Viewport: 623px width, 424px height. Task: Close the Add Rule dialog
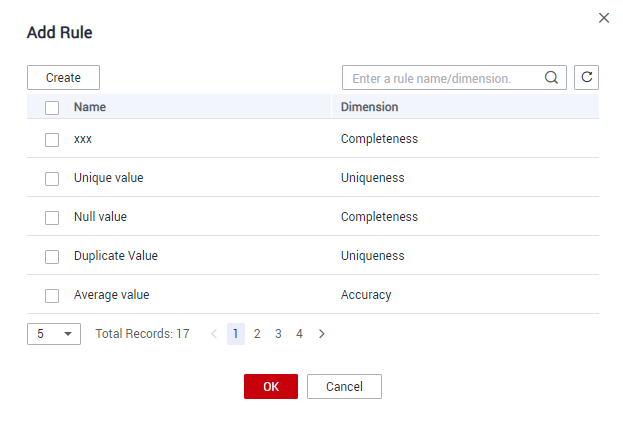pos(604,18)
